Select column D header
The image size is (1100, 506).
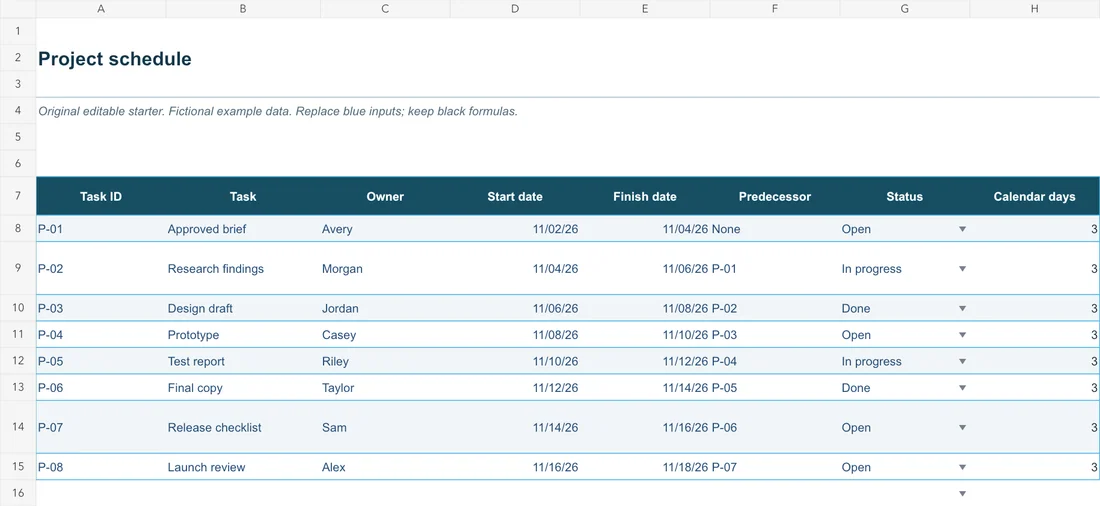515,8
